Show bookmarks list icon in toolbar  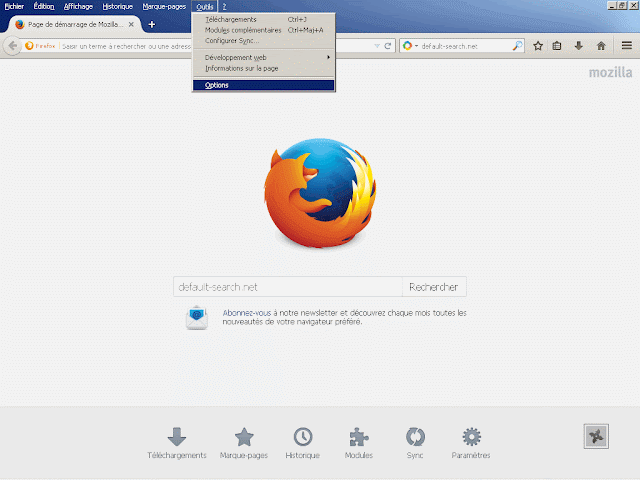point(557,46)
